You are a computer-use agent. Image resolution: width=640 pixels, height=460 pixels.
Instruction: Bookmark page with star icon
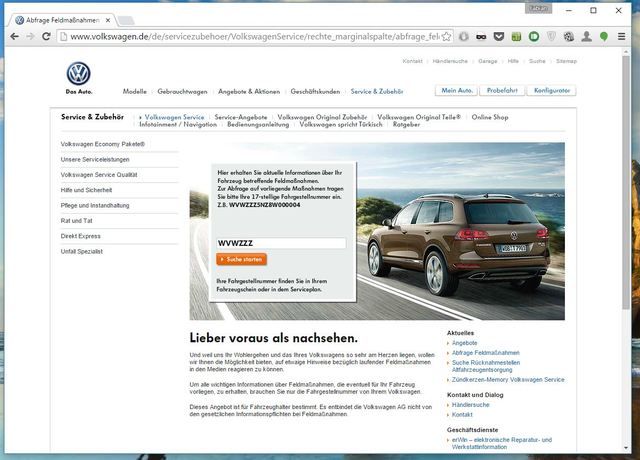[447, 37]
